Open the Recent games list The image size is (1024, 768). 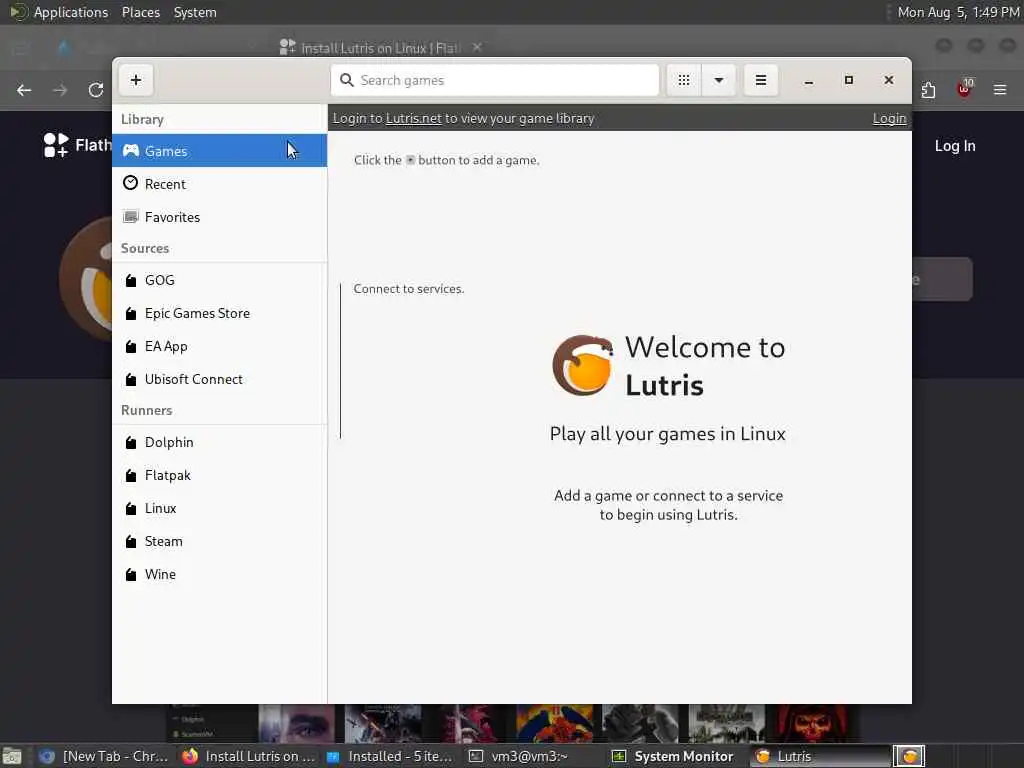(x=219, y=184)
